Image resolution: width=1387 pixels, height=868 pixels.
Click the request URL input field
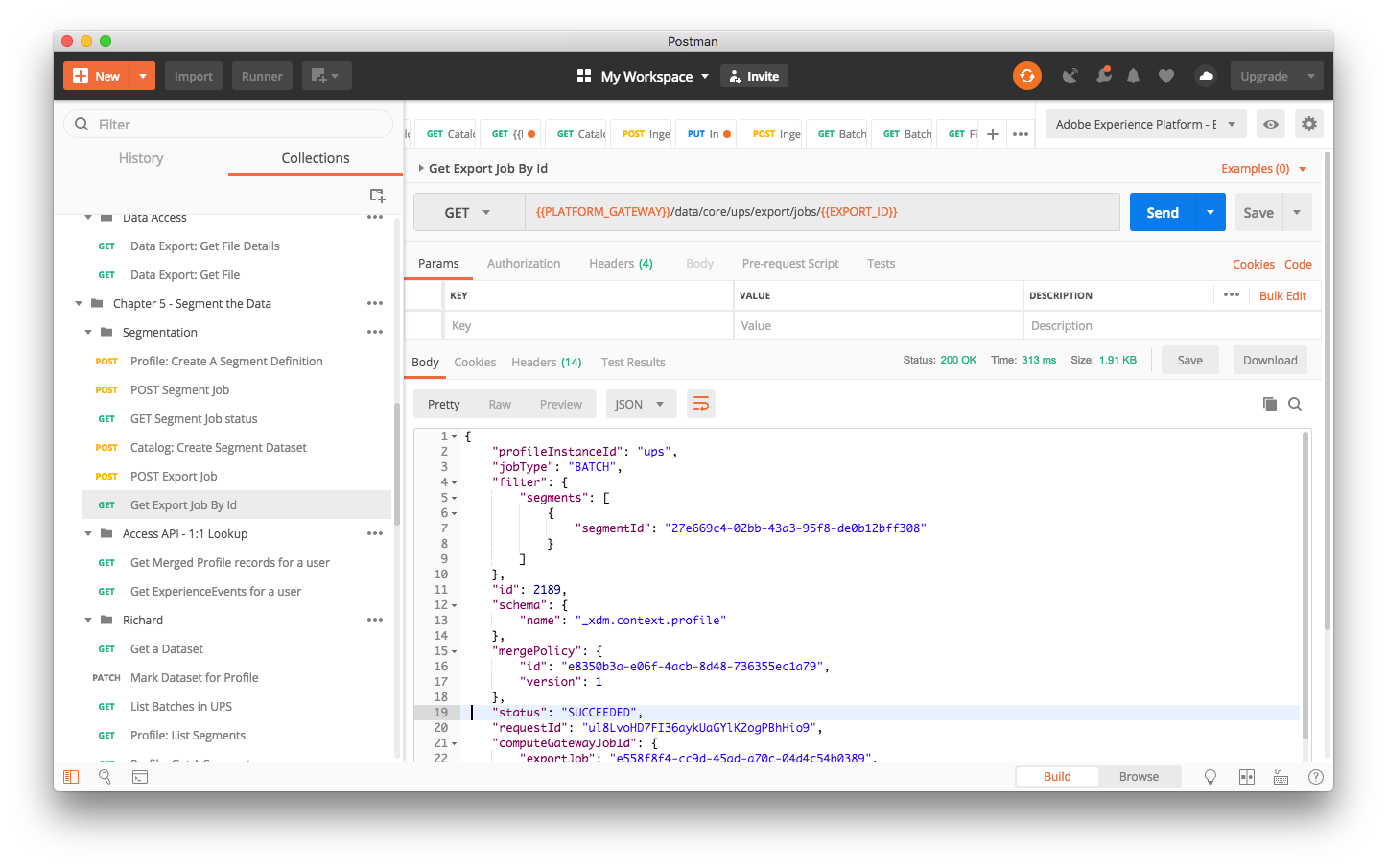click(x=822, y=212)
